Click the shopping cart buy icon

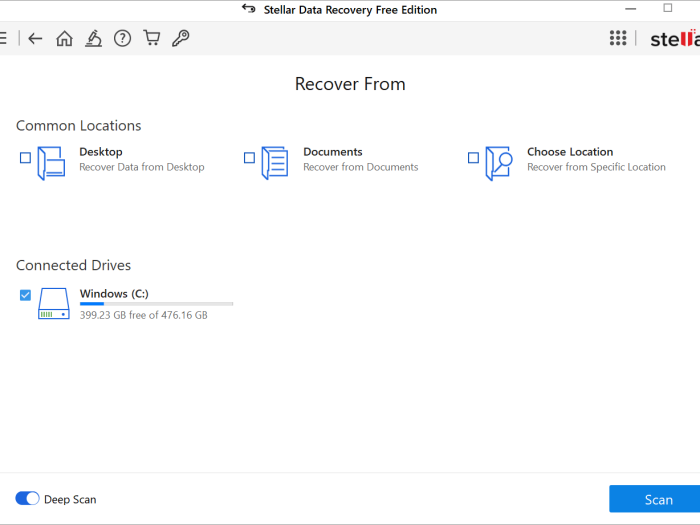pos(151,38)
